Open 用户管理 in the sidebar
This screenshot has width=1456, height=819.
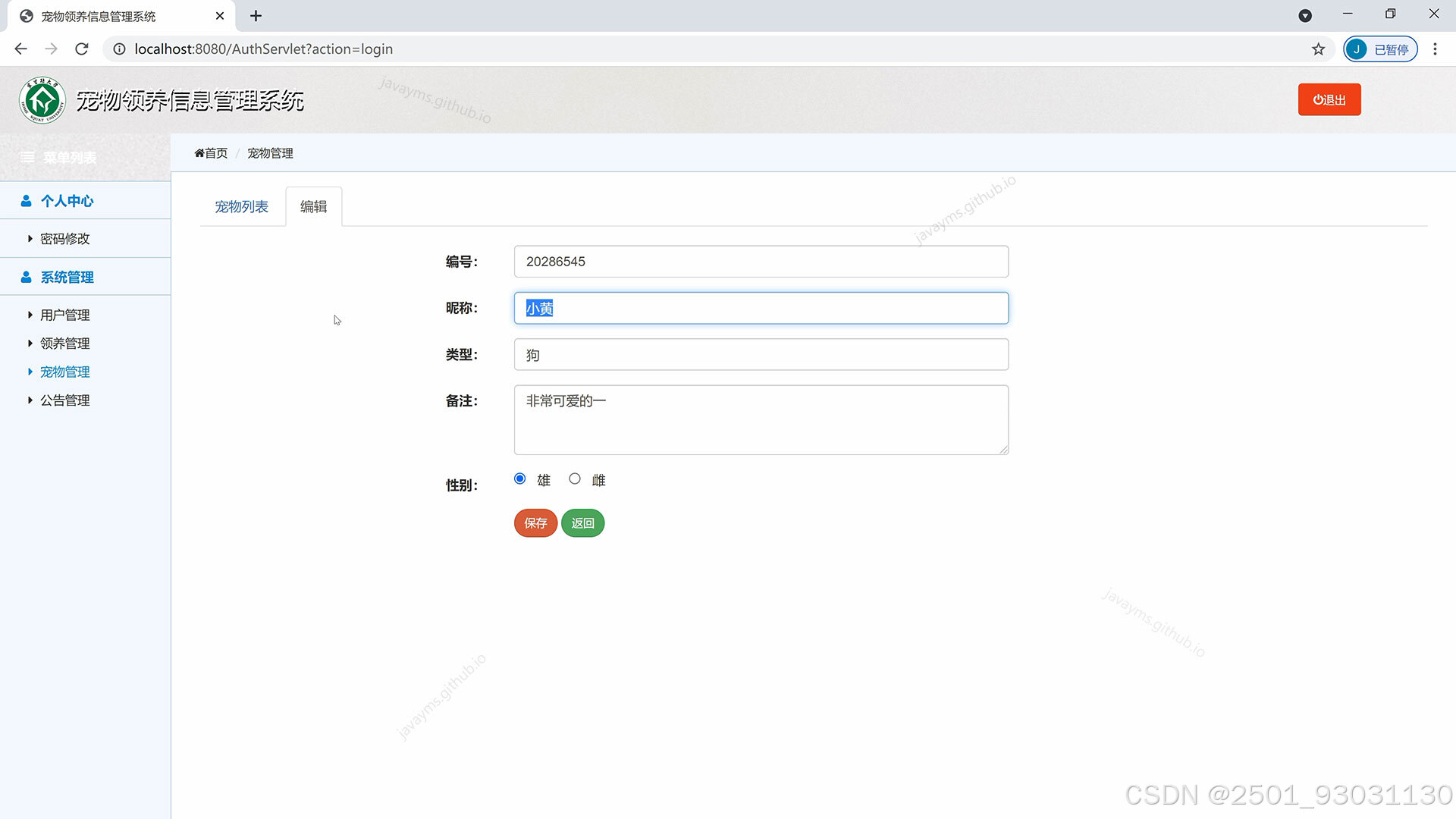[x=65, y=315]
